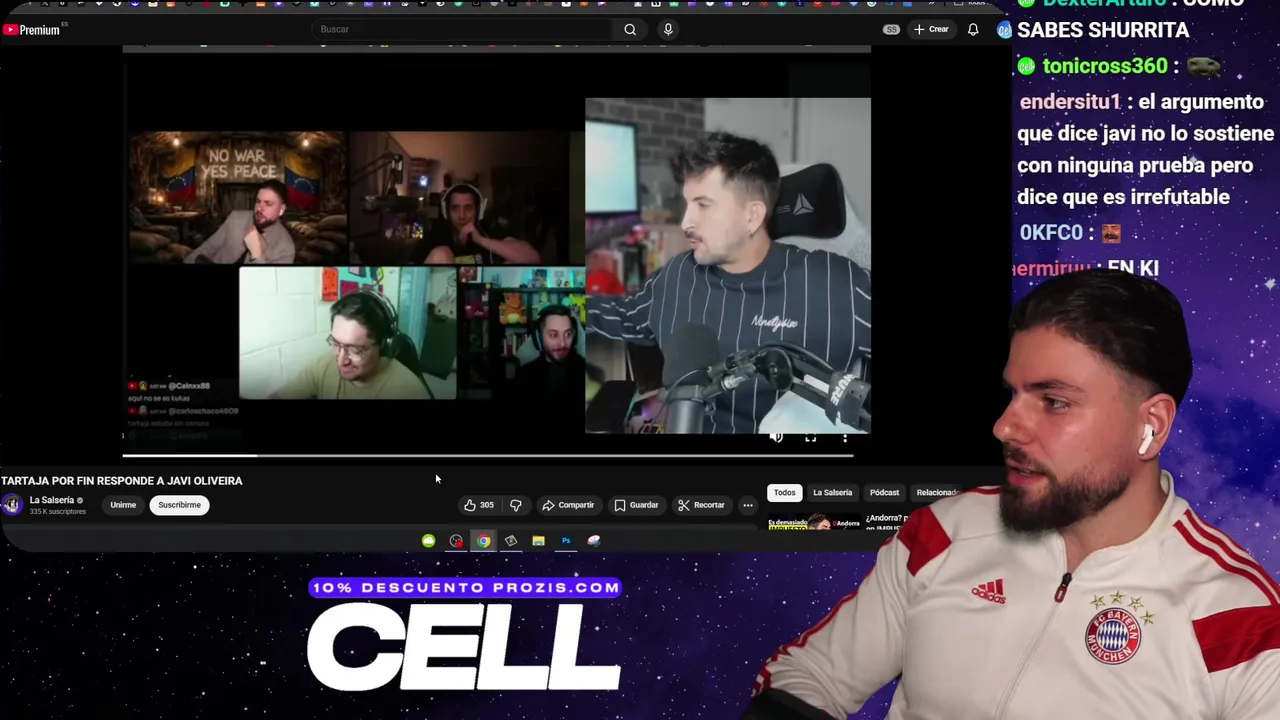Screen dimensions: 1280x720
Task: Seek along the video progress bar
Action: pos(488,456)
